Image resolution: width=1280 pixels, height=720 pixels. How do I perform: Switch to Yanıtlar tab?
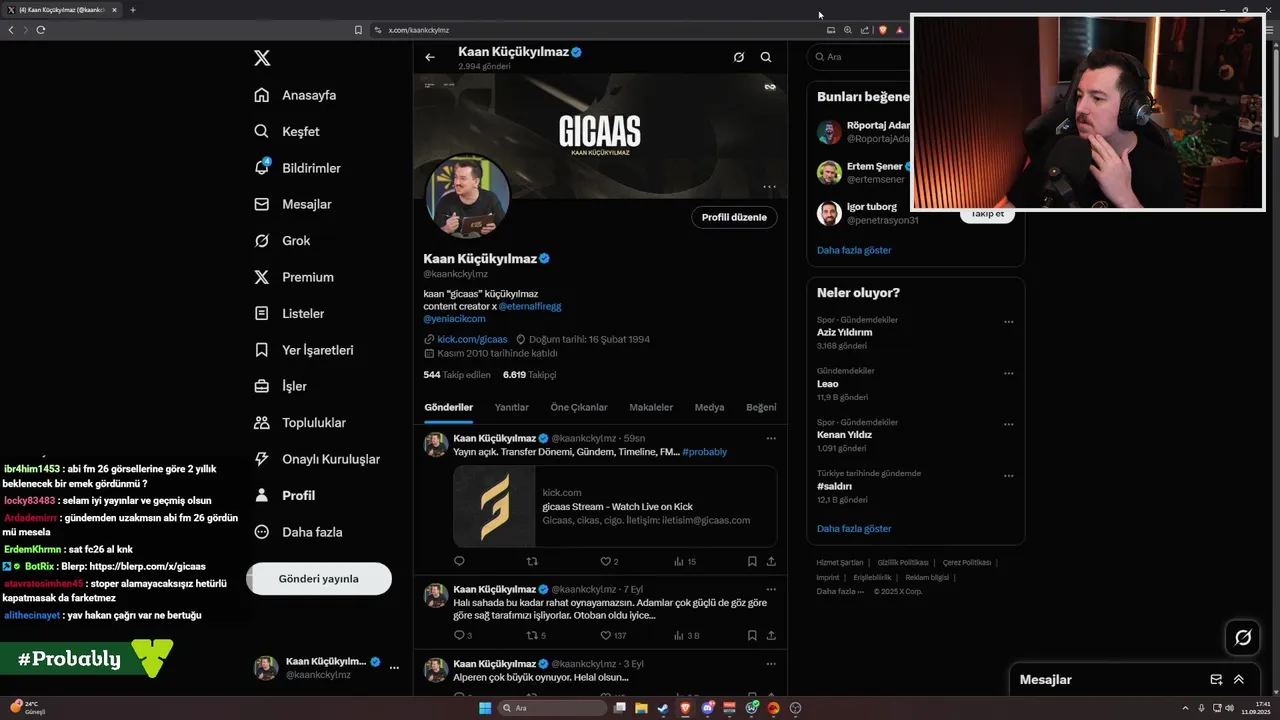[512, 407]
